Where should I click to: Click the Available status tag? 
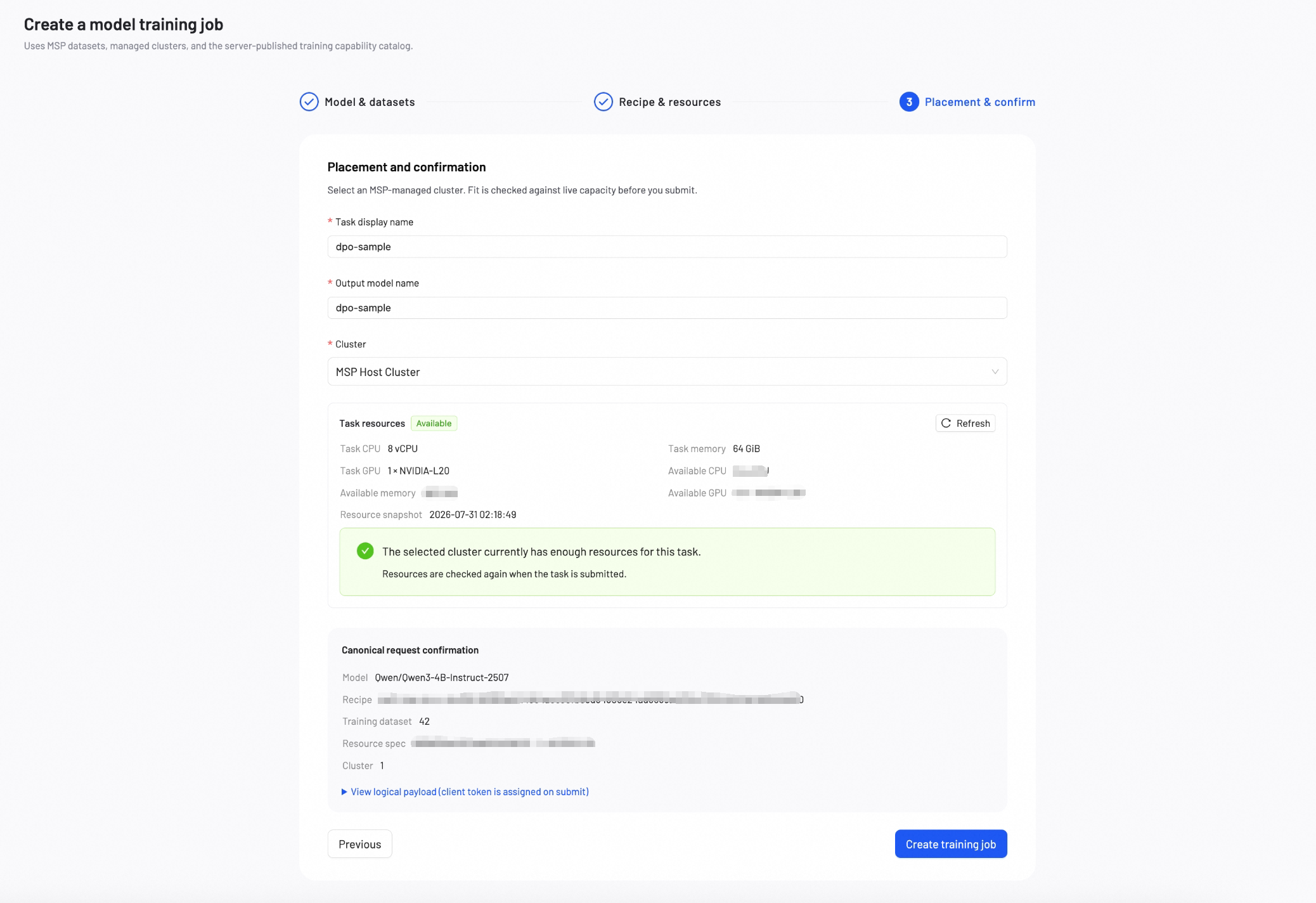pyautogui.click(x=434, y=423)
